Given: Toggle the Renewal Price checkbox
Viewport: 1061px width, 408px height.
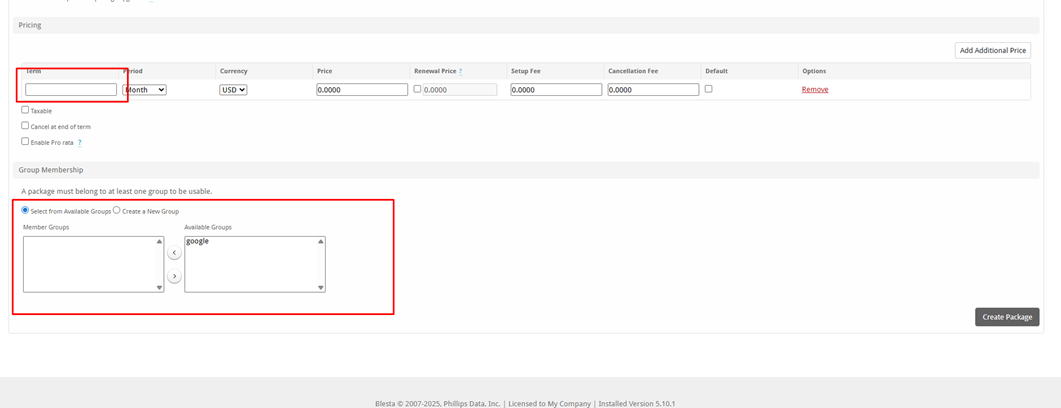Looking at the screenshot, I should tap(417, 89).
